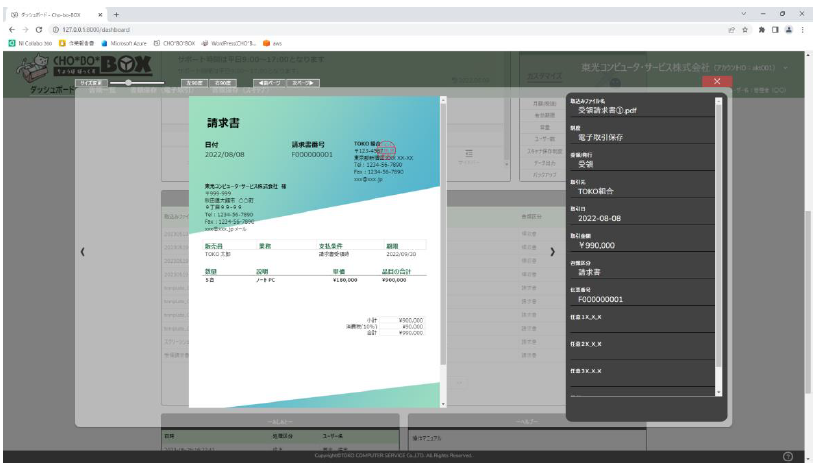Go to next document with right chevron

click(x=552, y=251)
